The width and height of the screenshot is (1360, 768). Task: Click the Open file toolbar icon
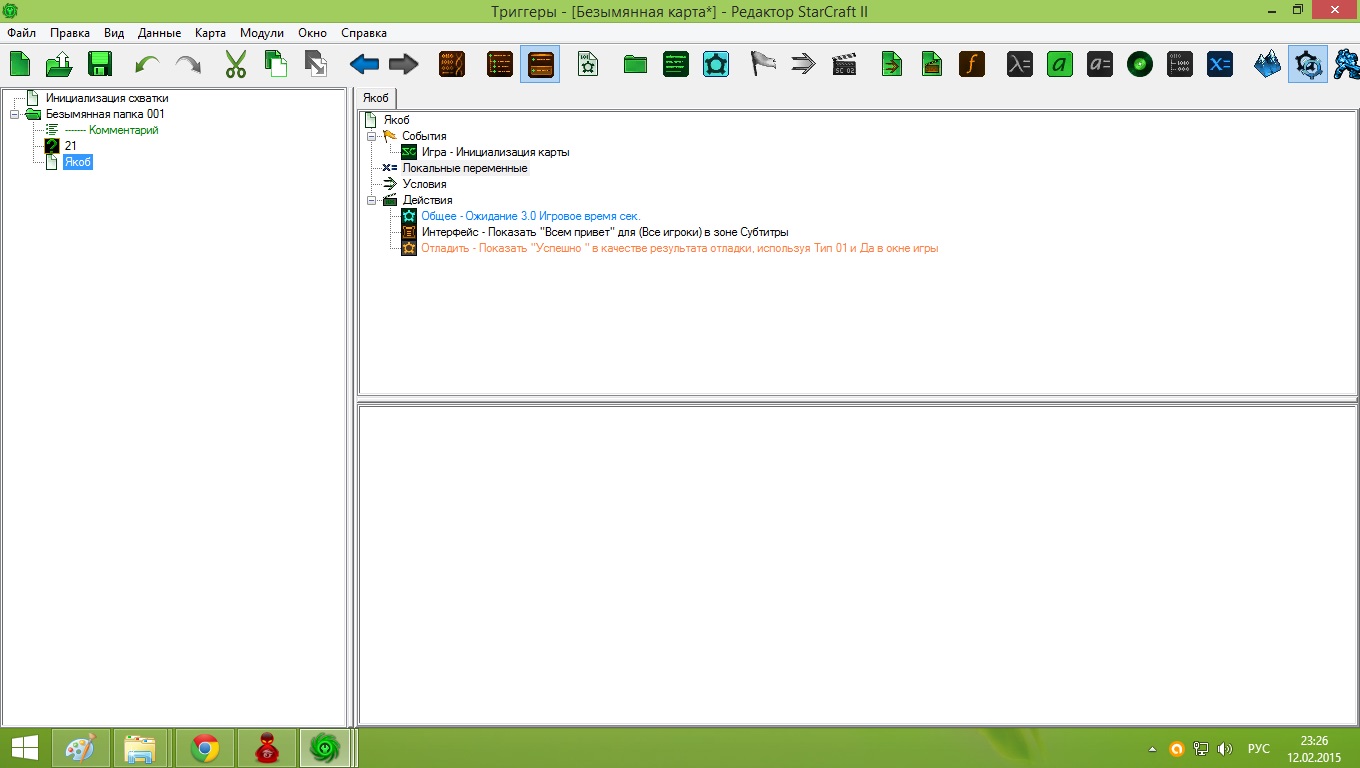click(x=59, y=65)
